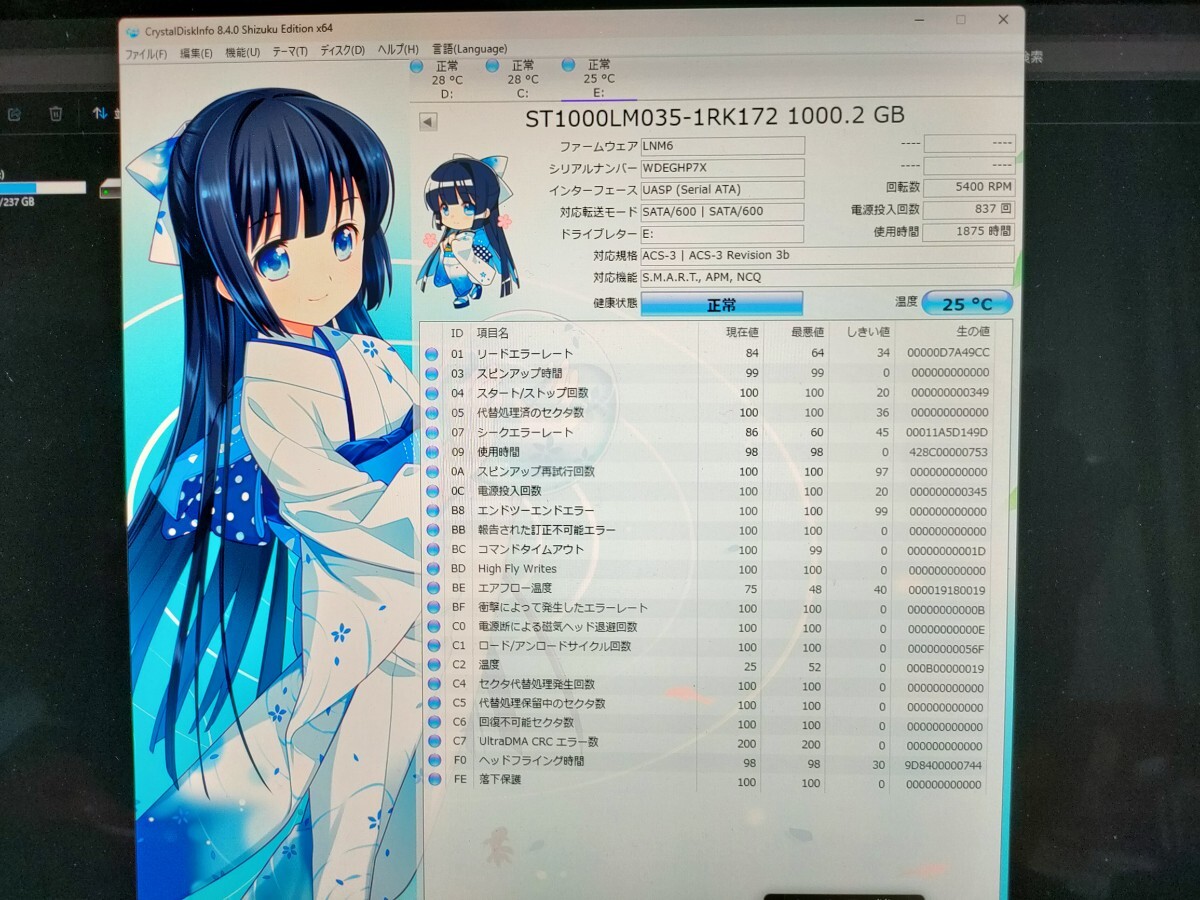Click the model title ST1000LM035-1RK172 1000.2 GB
This screenshot has width=1200, height=900.
(x=715, y=116)
